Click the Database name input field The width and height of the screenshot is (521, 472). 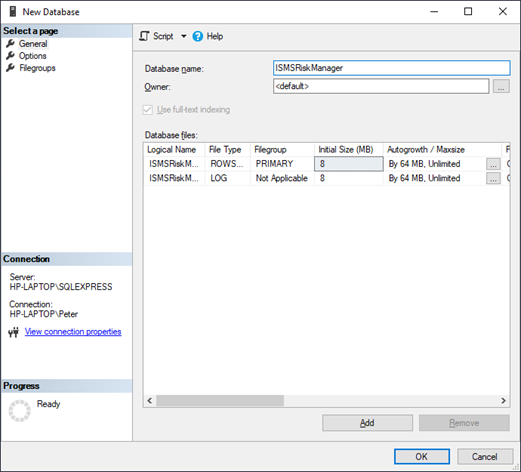[391, 68]
